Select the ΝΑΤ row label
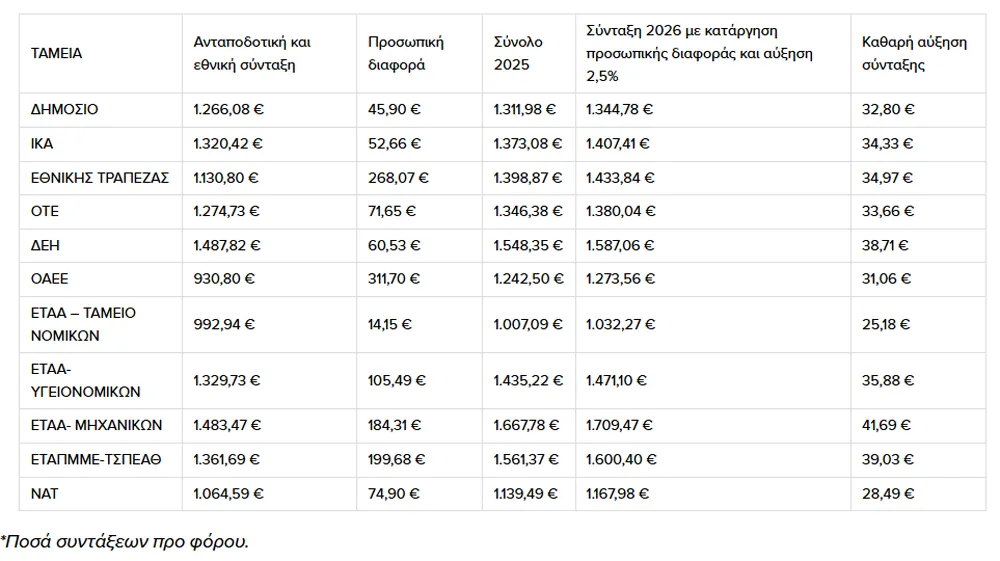This screenshot has width=1000, height=561. coord(45,493)
